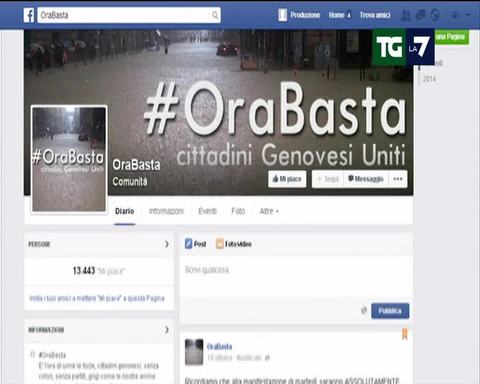
Task: Click the Produzione profile picture icon
Action: (x=282, y=15)
